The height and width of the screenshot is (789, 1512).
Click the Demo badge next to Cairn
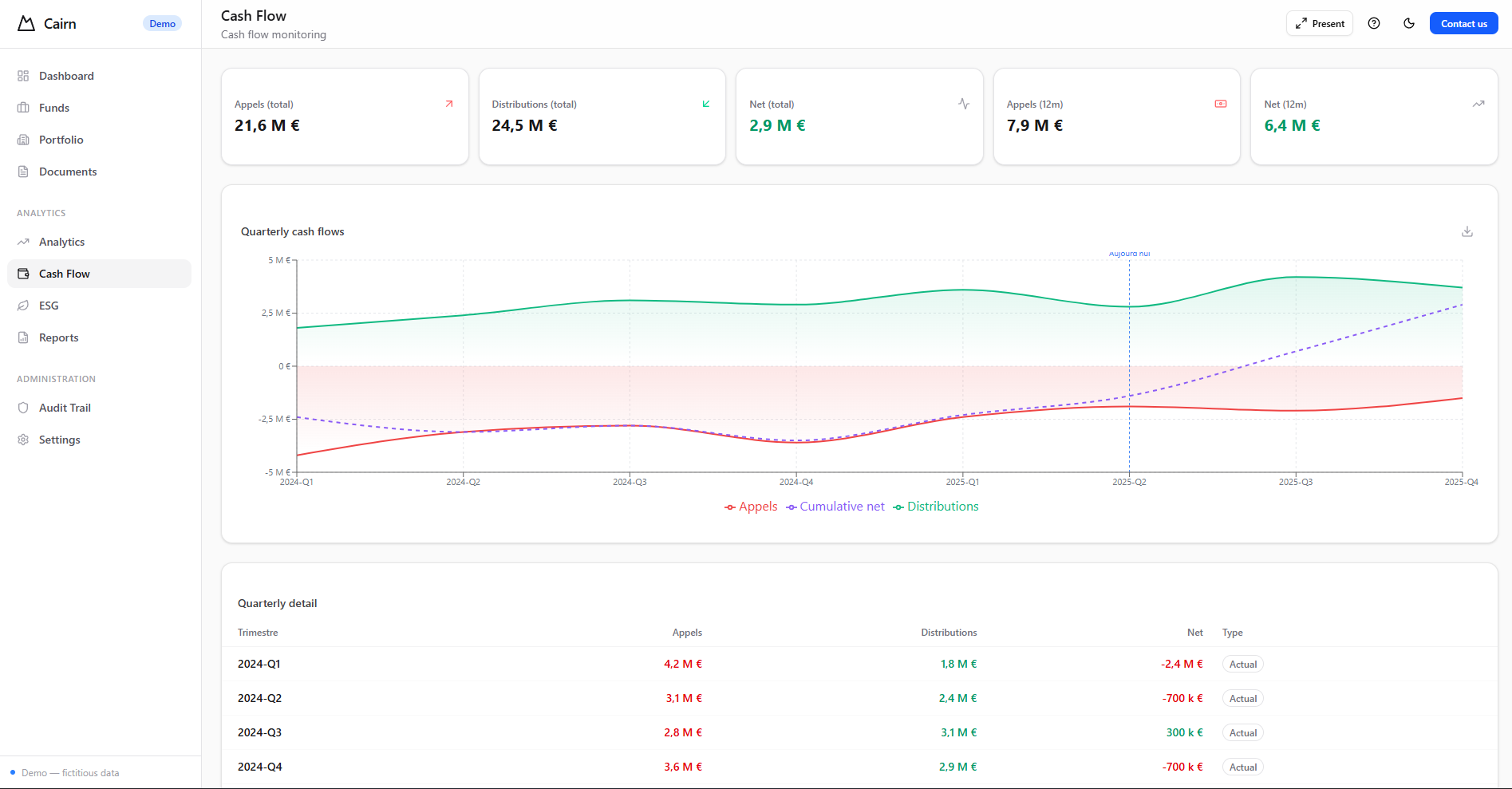click(x=162, y=23)
